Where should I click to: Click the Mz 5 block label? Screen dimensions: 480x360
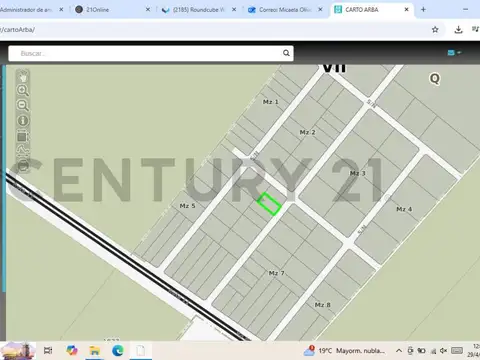tap(187, 206)
